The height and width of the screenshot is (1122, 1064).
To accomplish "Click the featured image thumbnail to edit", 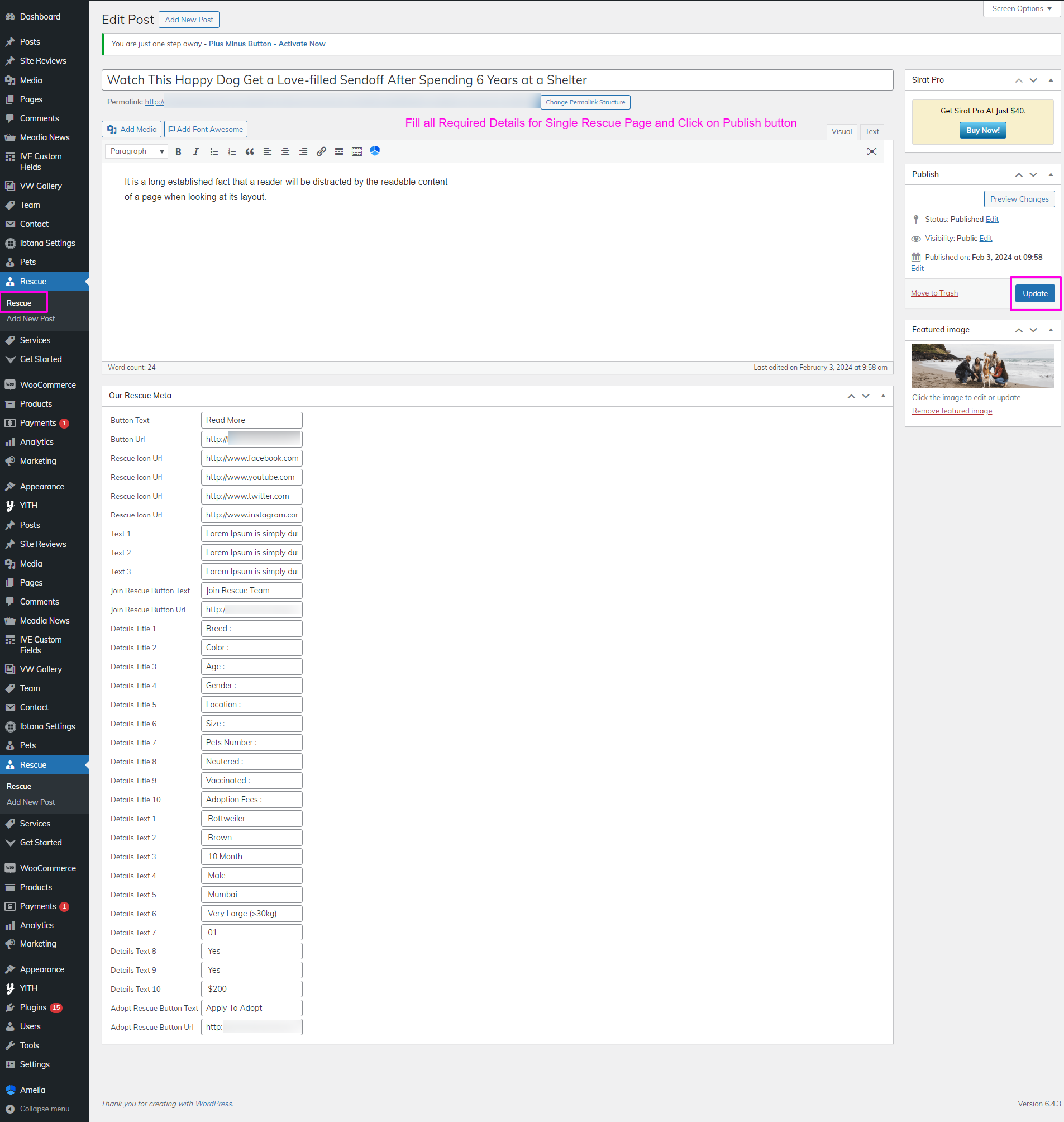I will (x=982, y=366).
